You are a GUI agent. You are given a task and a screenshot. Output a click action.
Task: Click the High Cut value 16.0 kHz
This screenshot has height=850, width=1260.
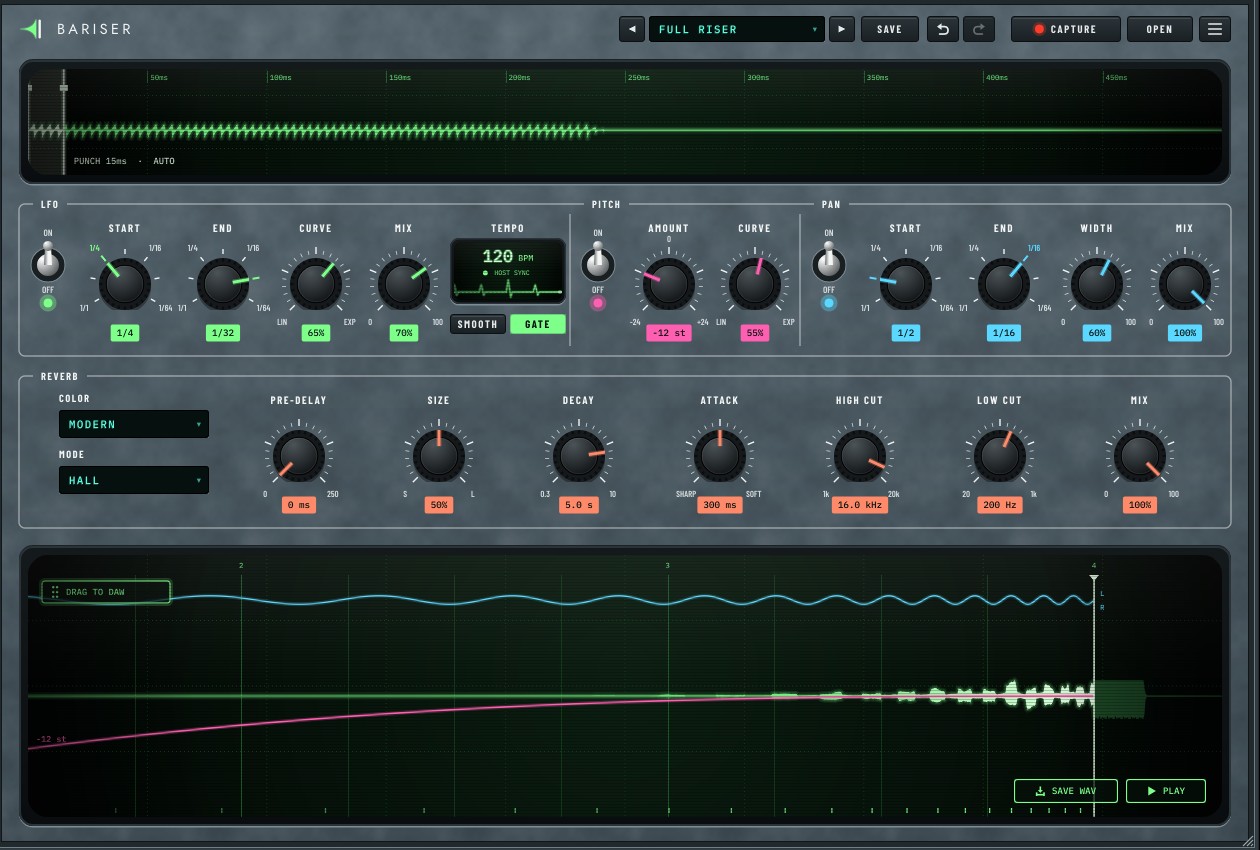tap(860, 505)
